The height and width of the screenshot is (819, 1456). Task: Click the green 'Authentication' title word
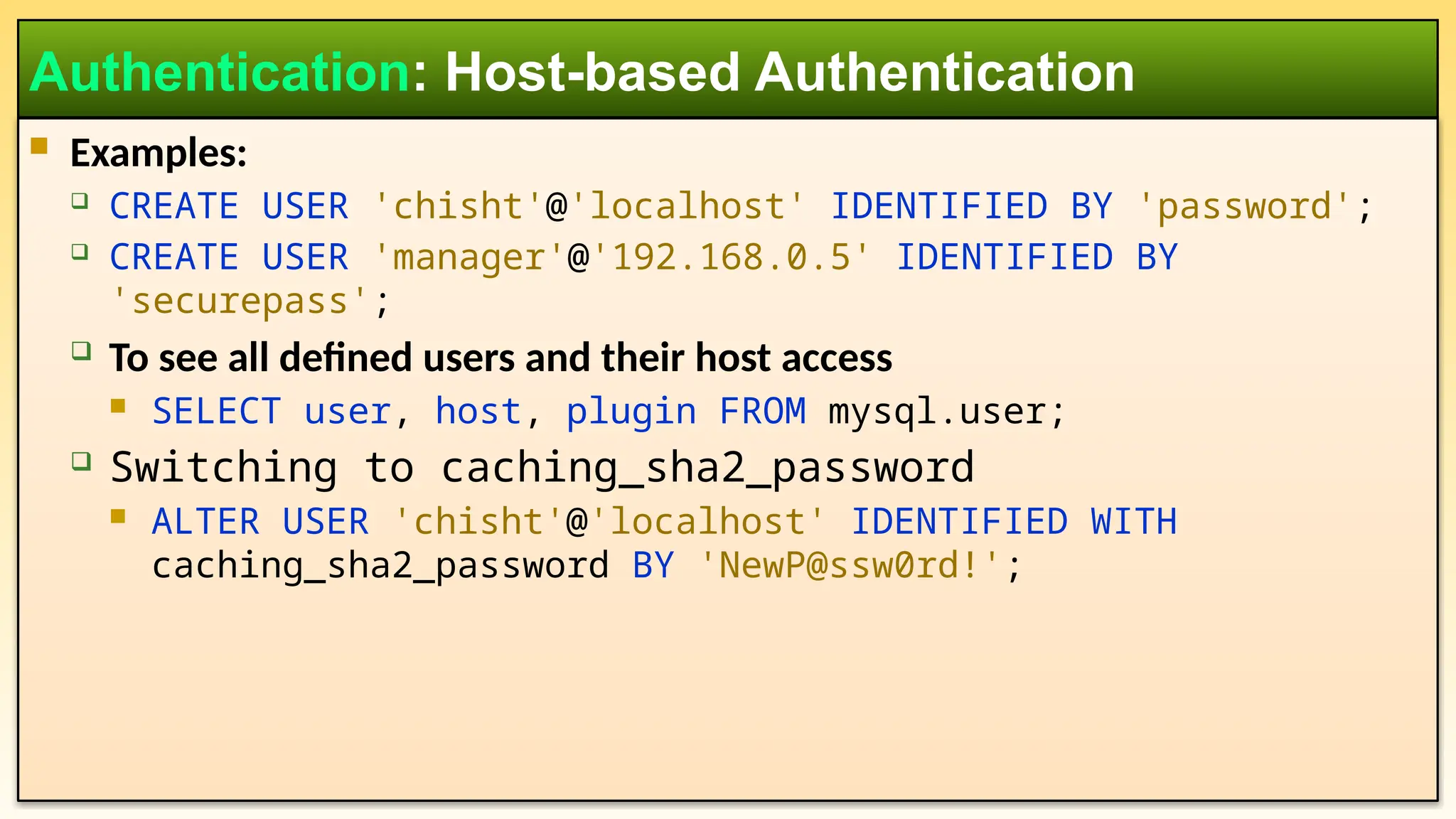220,73
